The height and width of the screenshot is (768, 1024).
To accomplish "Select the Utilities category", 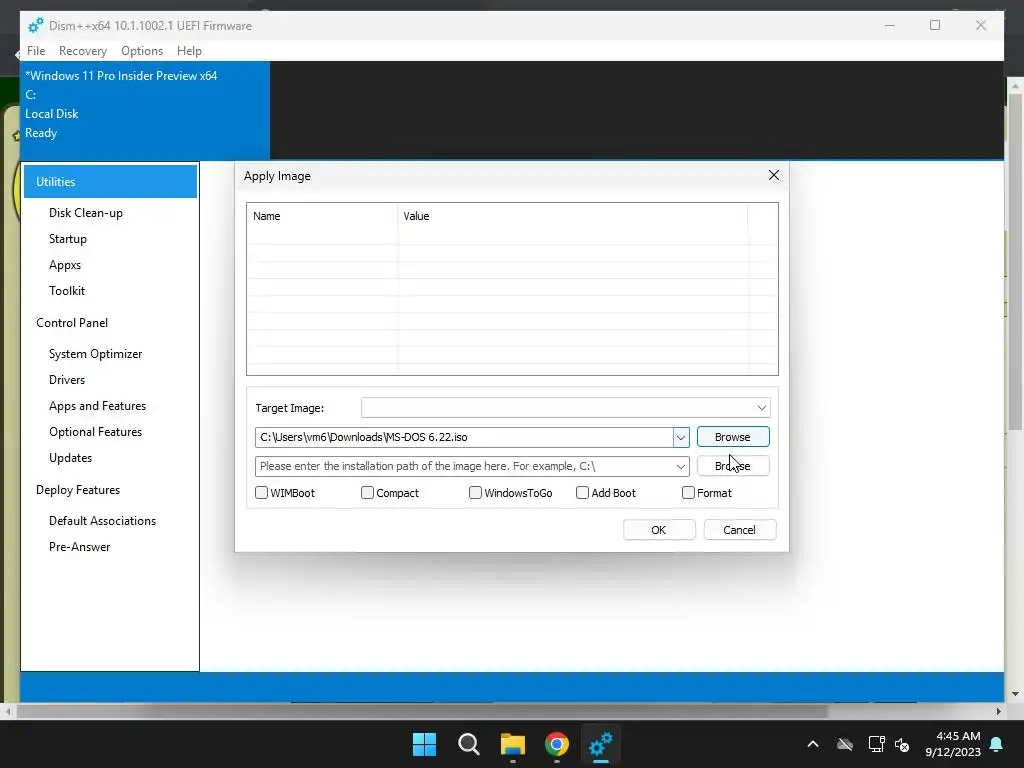I will click(x=110, y=182).
